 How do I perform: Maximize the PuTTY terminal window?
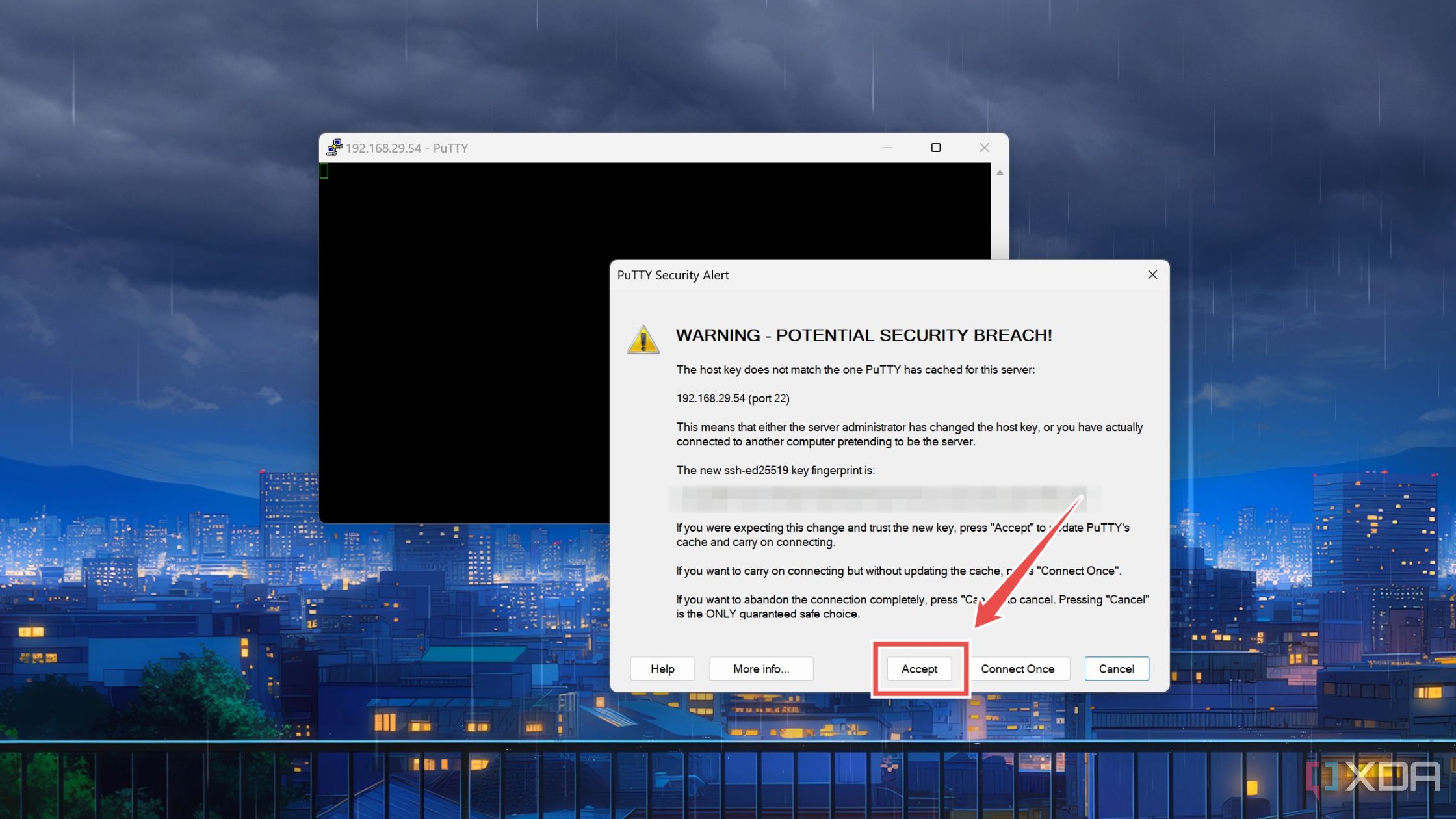pos(936,148)
